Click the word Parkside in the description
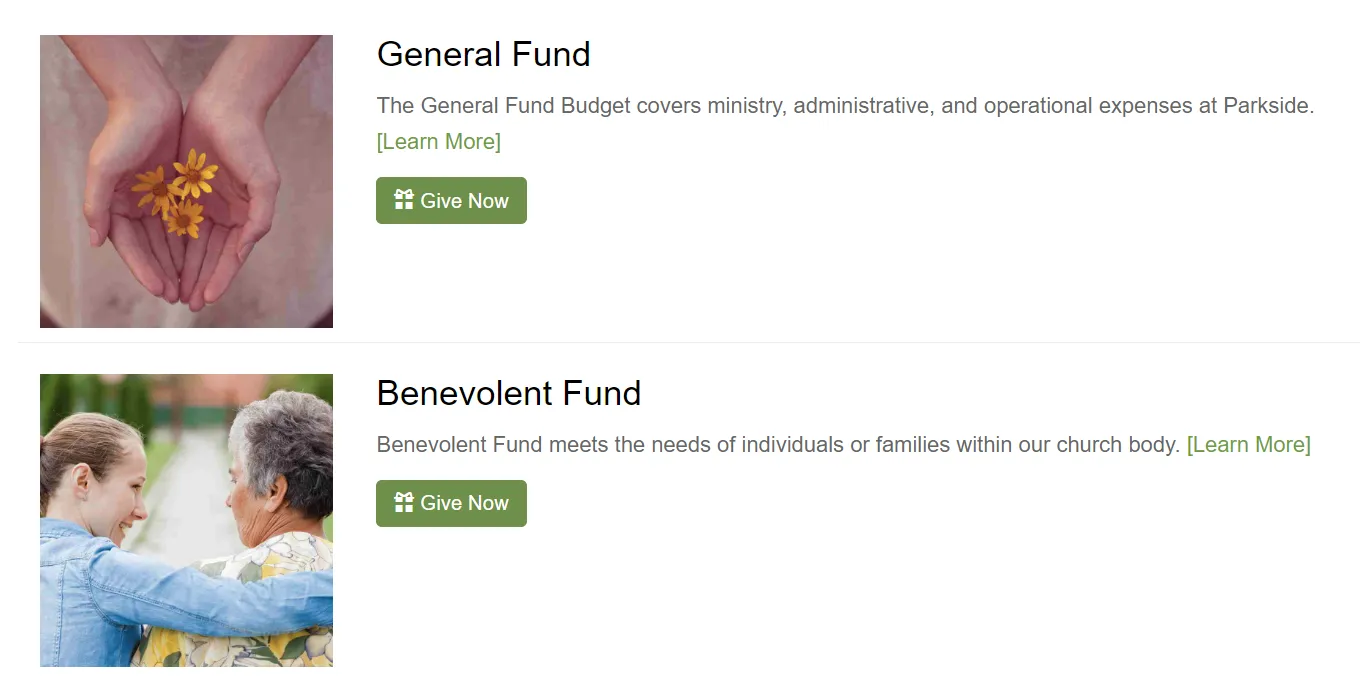This screenshot has height=680, width=1360. [x=1267, y=106]
